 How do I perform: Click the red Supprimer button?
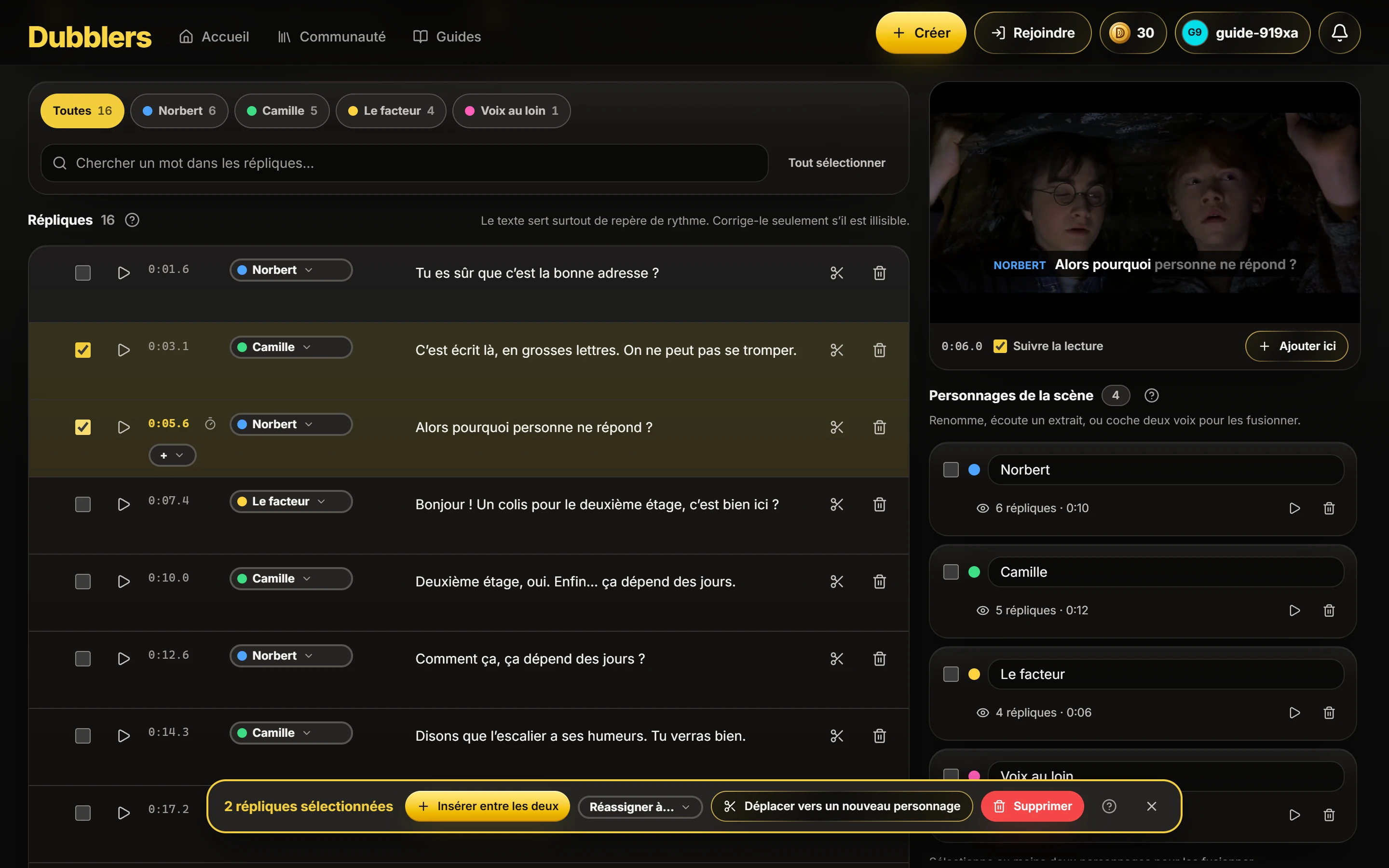(x=1032, y=806)
